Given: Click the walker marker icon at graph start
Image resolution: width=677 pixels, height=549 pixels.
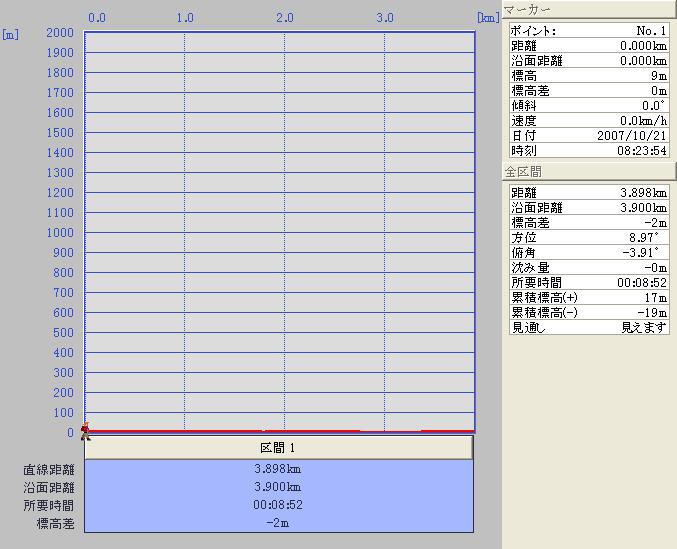Looking at the screenshot, I should tap(86, 431).
